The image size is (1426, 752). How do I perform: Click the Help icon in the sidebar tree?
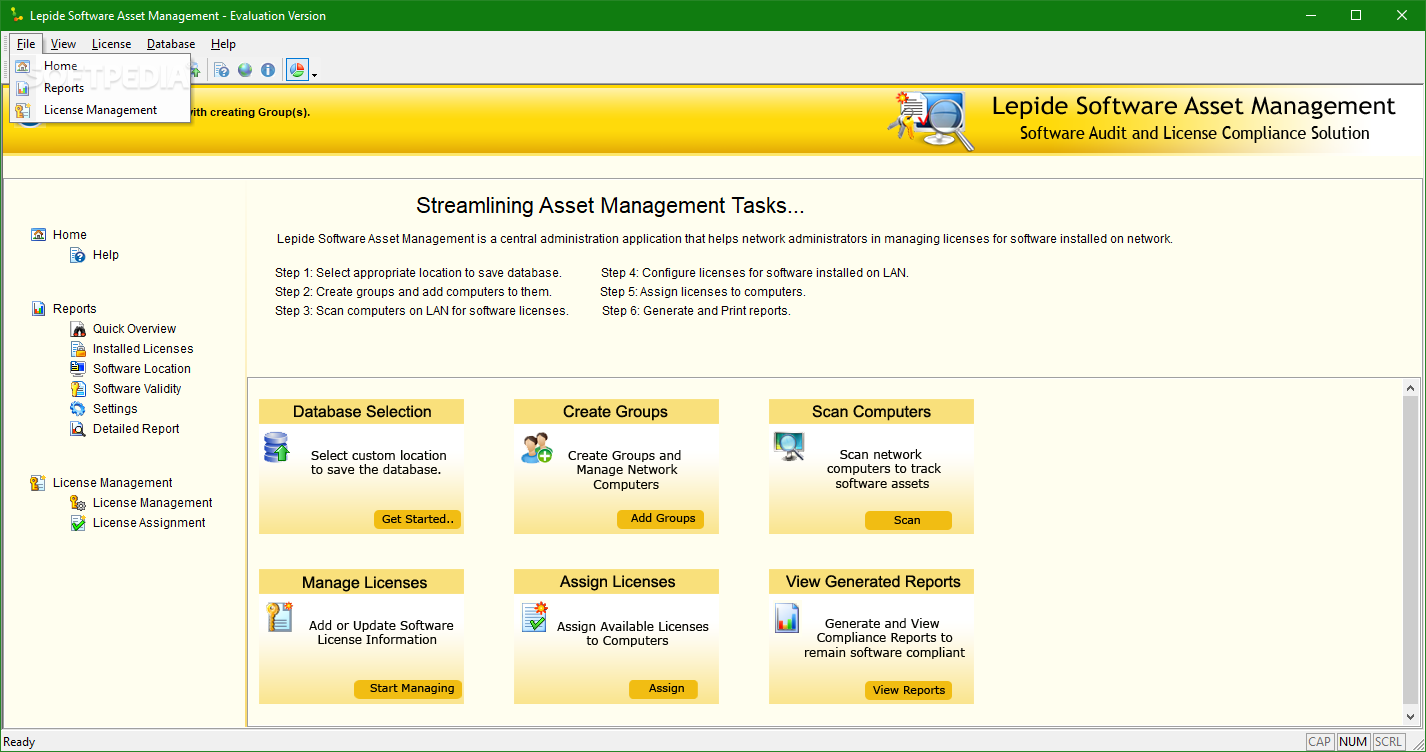tap(77, 255)
